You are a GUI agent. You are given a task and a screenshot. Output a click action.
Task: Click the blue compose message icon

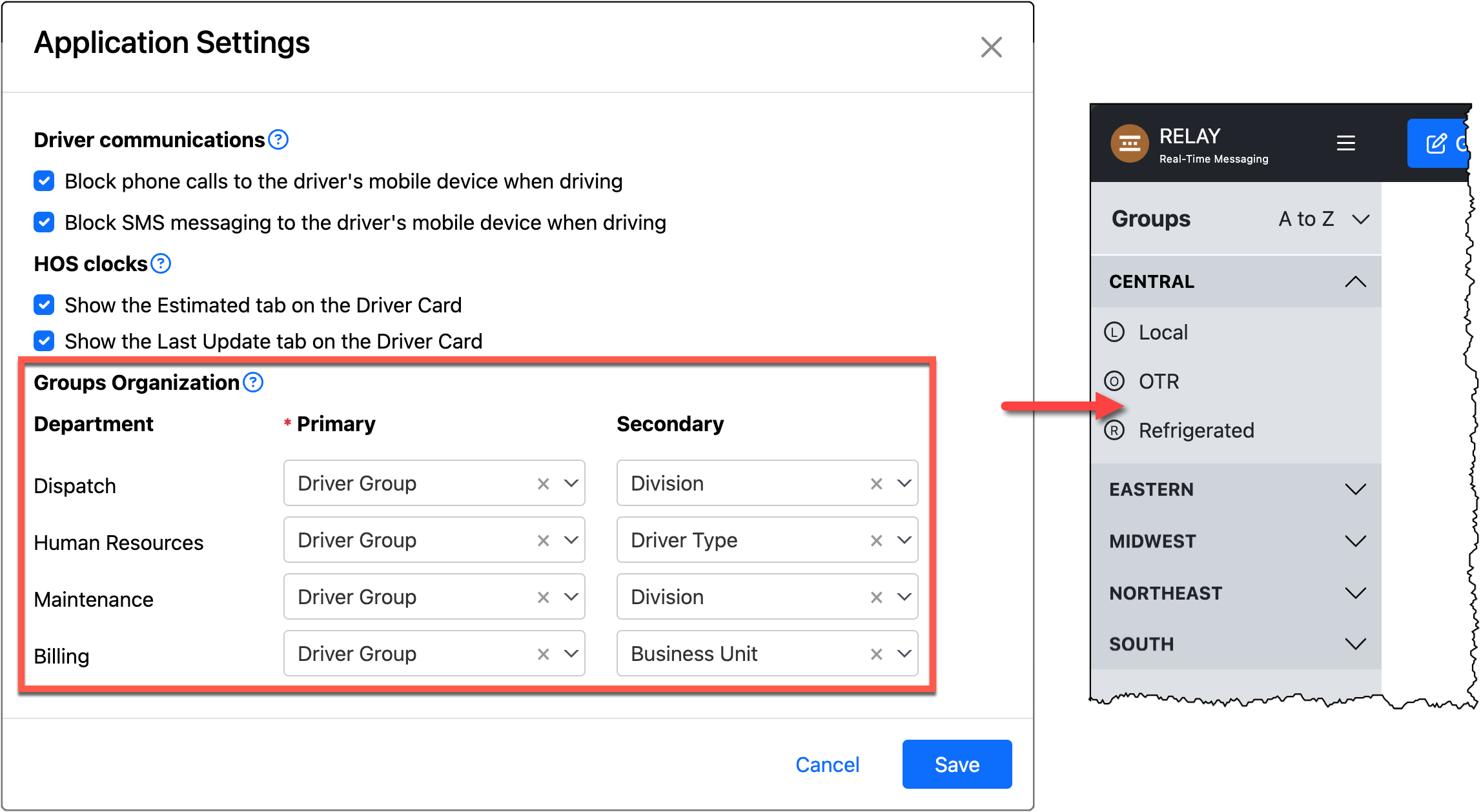1436,143
